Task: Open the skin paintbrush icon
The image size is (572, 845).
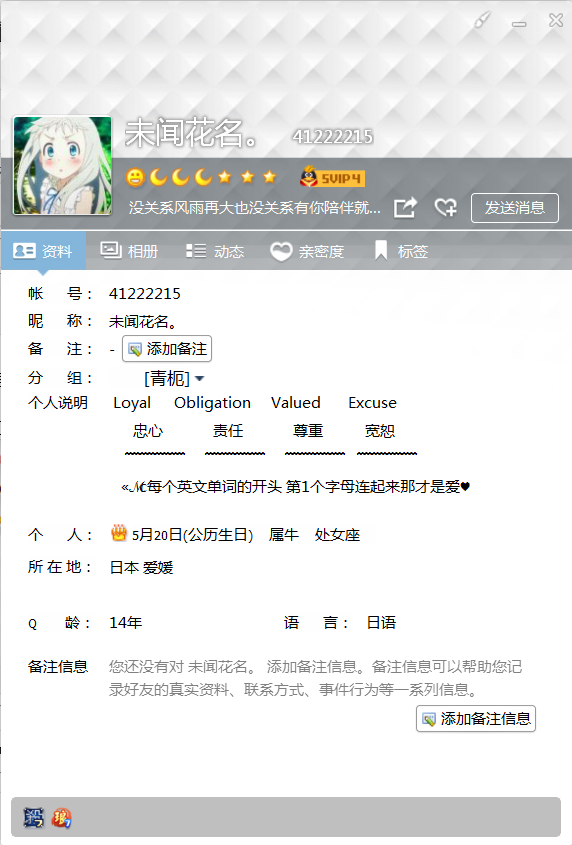Action: (482, 20)
